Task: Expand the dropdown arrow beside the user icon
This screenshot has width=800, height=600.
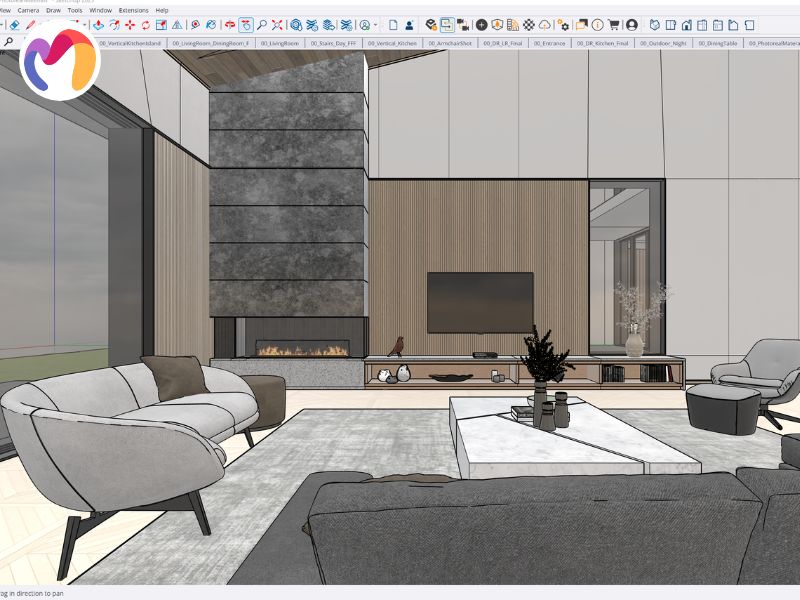Action: (376, 25)
